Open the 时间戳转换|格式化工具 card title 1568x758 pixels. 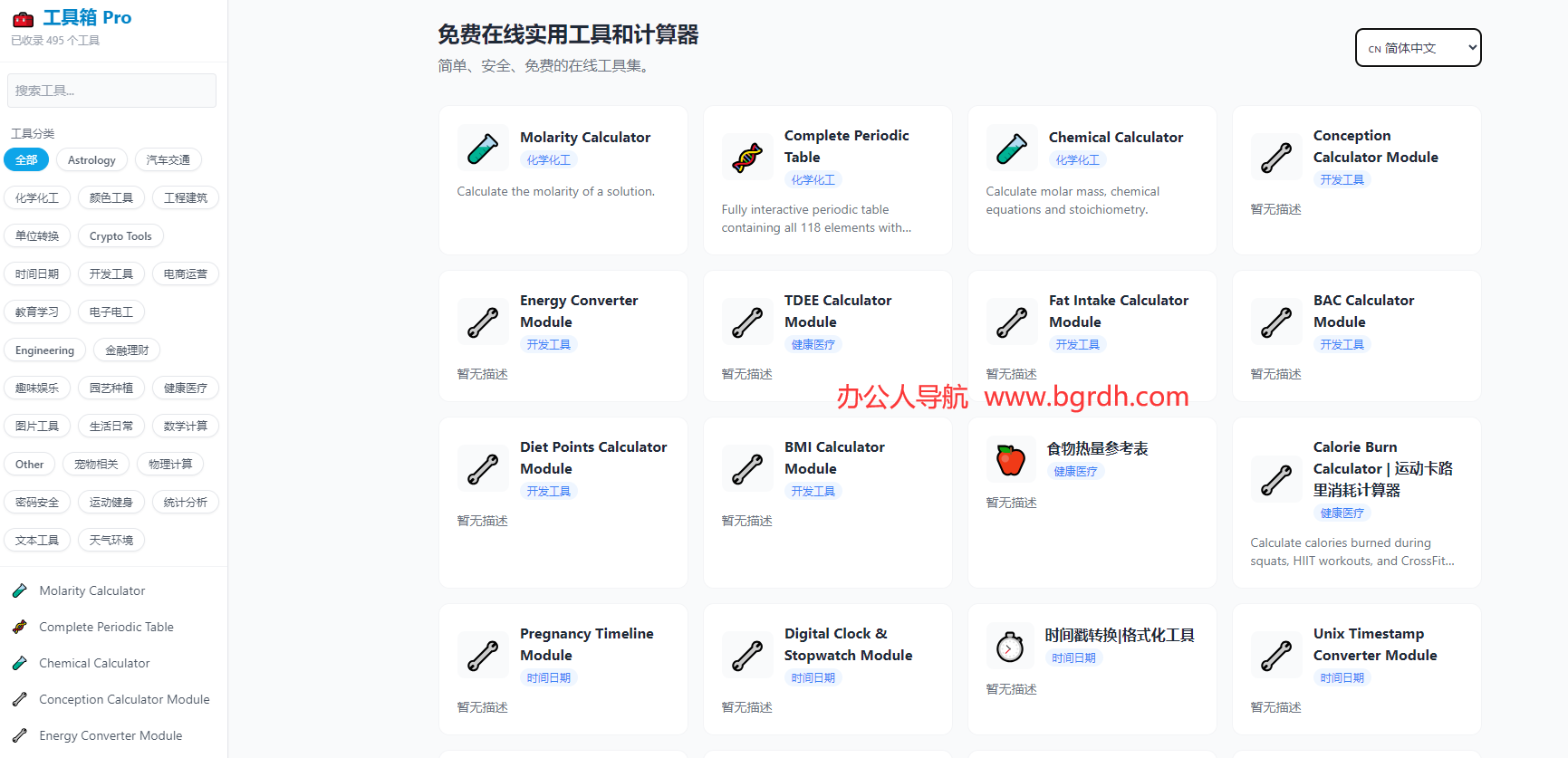click(1120, 635)
